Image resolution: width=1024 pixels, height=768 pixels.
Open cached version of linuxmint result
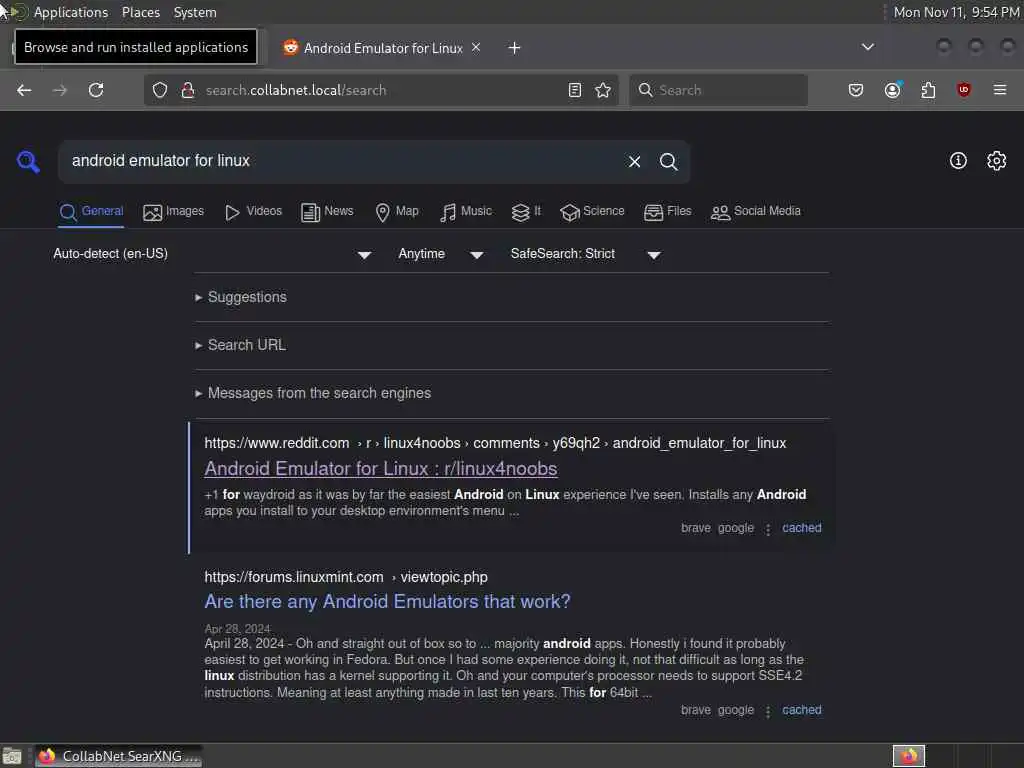coord(802,710)
